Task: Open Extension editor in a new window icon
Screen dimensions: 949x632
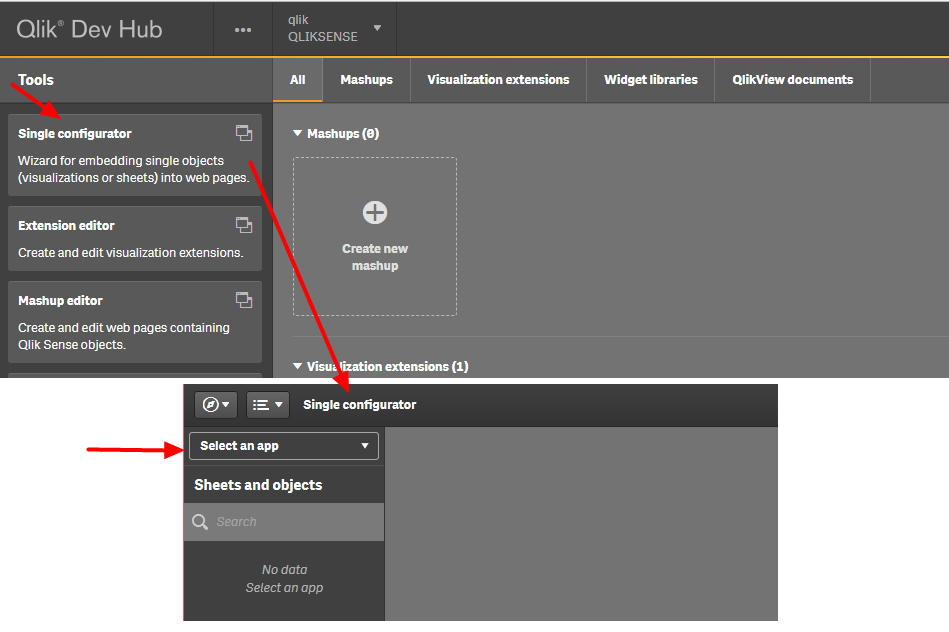Action: pos(244,225)
